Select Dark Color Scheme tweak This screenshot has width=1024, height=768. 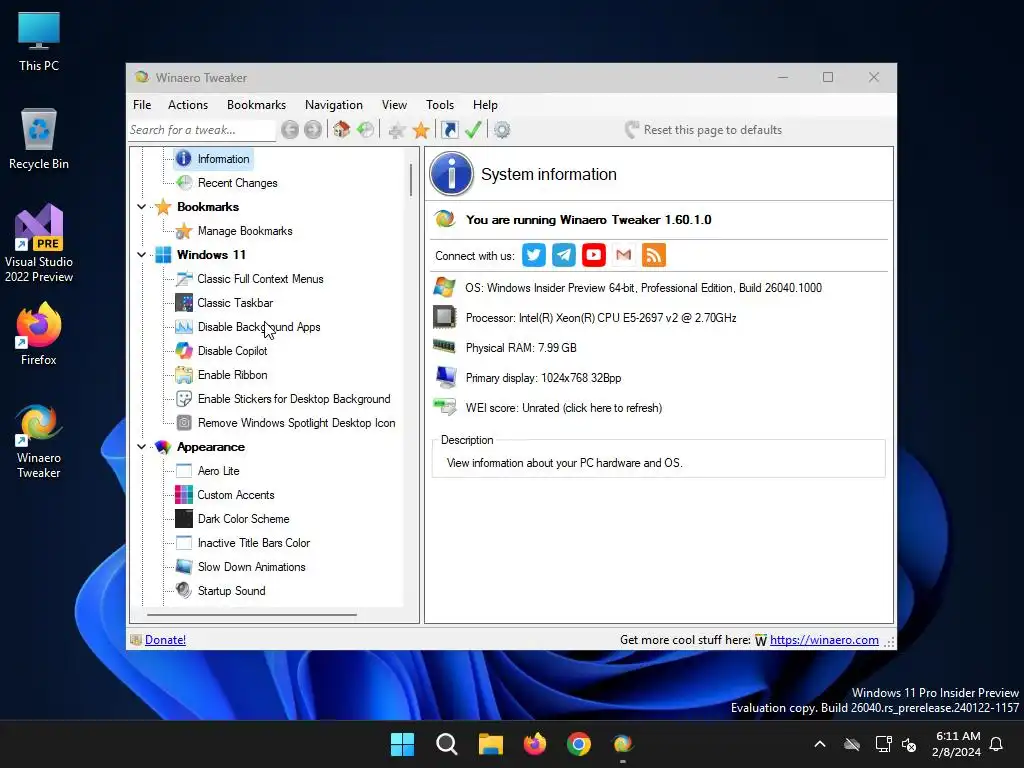pyautogui.click(x=244, y=519)
